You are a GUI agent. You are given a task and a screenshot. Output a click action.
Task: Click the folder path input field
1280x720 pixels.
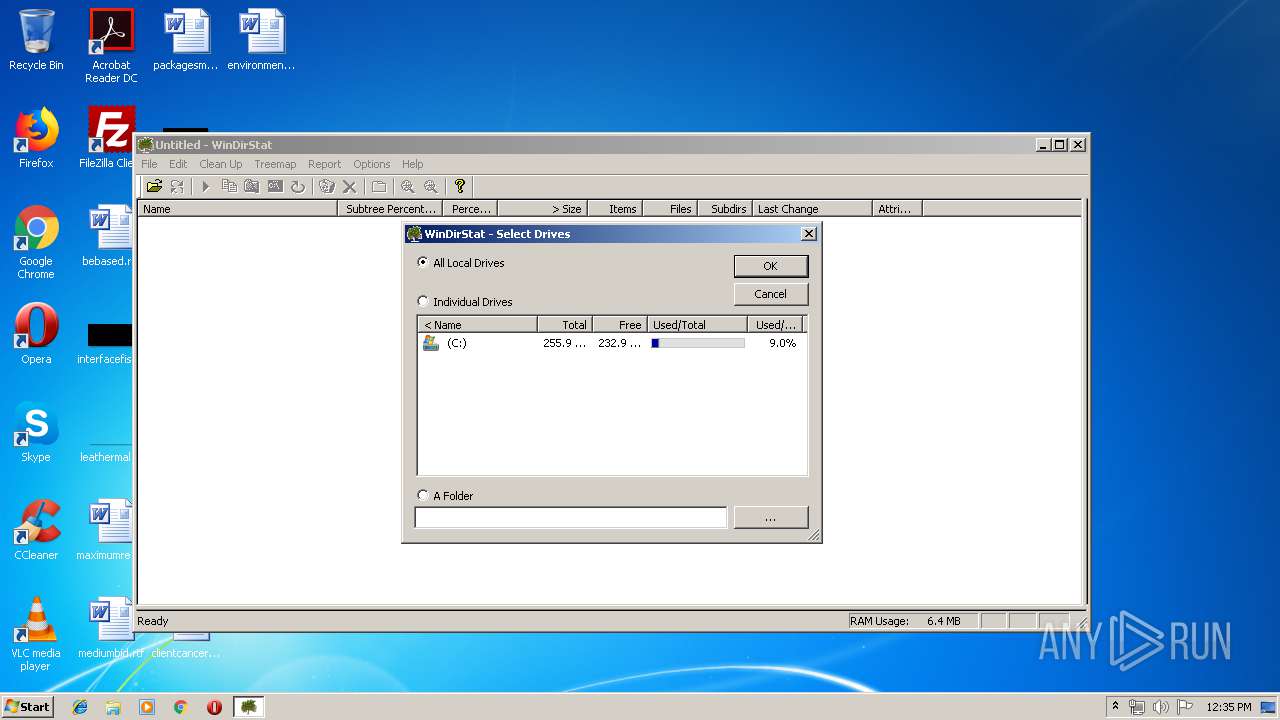[x=570, y=517]
